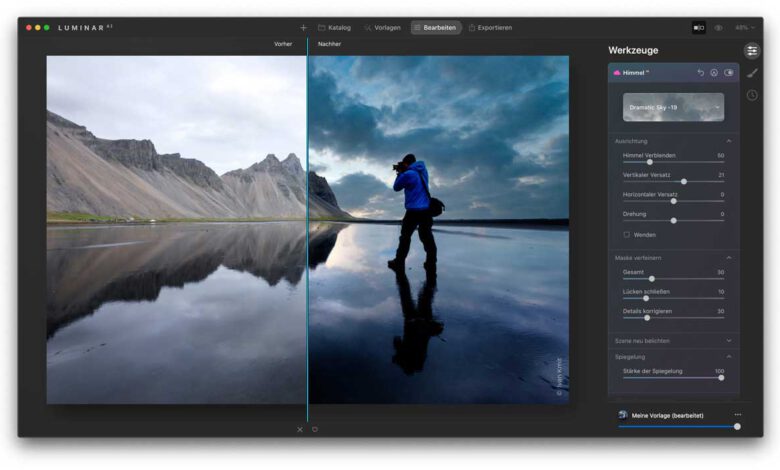Image resolution: width=780 pixels, height=470 pixels.
Task: Click the plus icon to add photos
Action: (303, 28)
